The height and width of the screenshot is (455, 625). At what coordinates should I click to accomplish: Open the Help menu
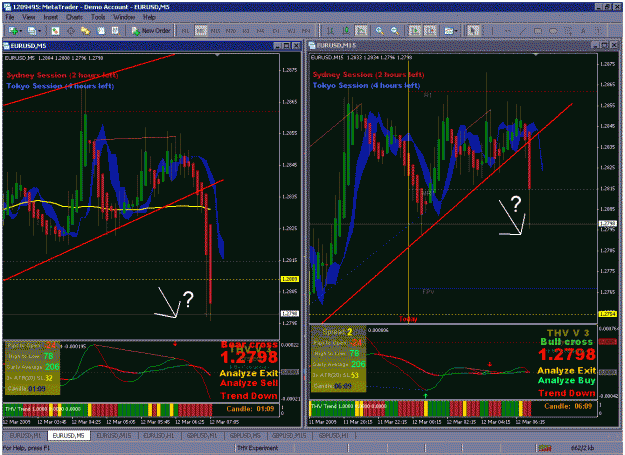[149, 17]
